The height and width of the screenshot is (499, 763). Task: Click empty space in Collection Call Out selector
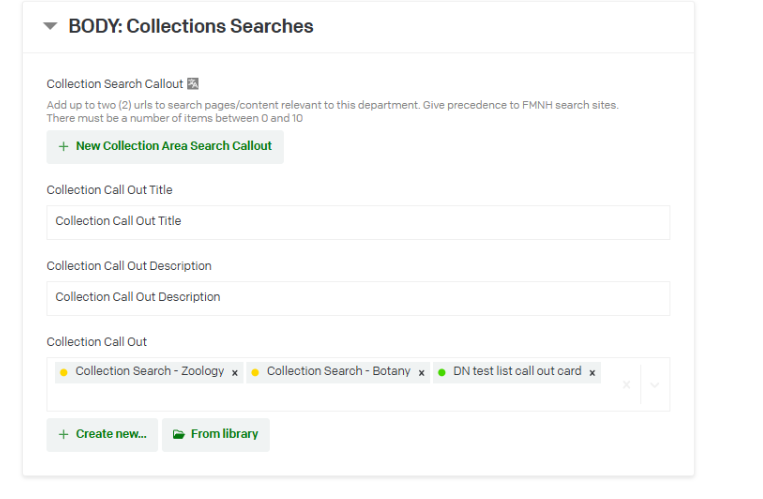[330, 397]
